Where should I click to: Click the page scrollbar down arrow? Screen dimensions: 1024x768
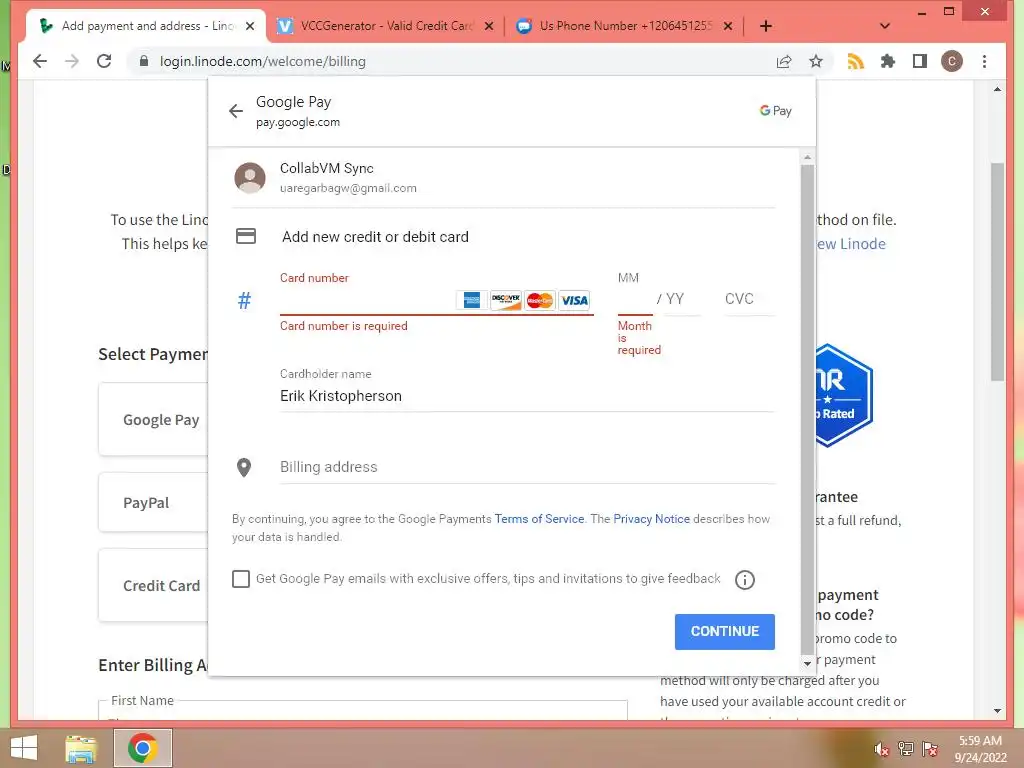click(x=997, y=711)
